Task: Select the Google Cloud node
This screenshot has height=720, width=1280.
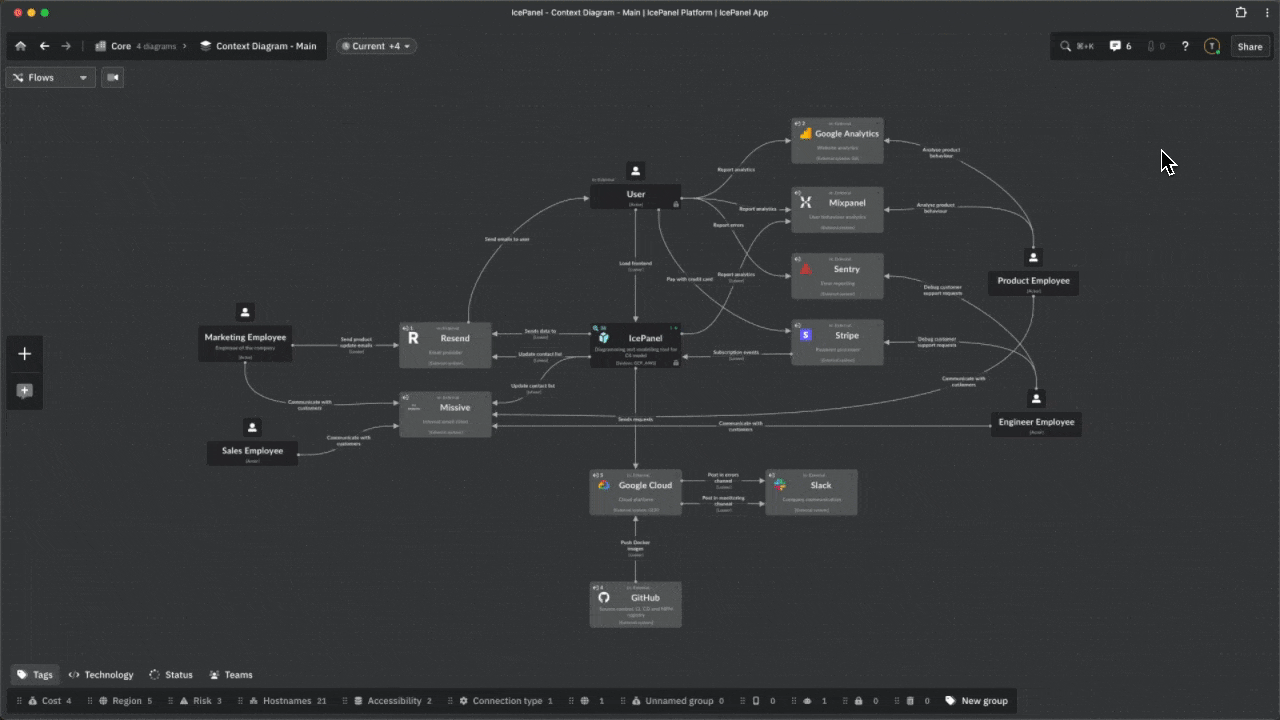Action: point(635,492)
